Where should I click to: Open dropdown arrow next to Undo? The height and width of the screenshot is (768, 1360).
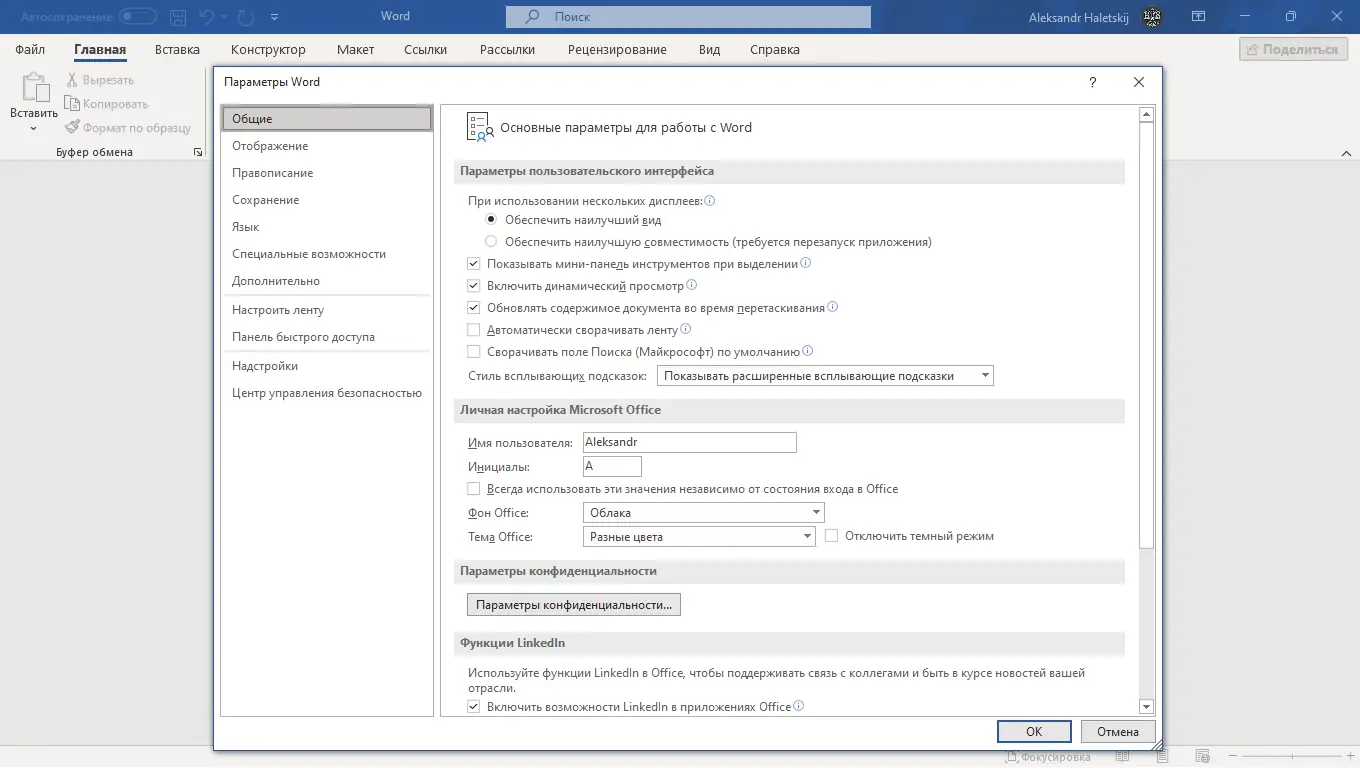224,17
